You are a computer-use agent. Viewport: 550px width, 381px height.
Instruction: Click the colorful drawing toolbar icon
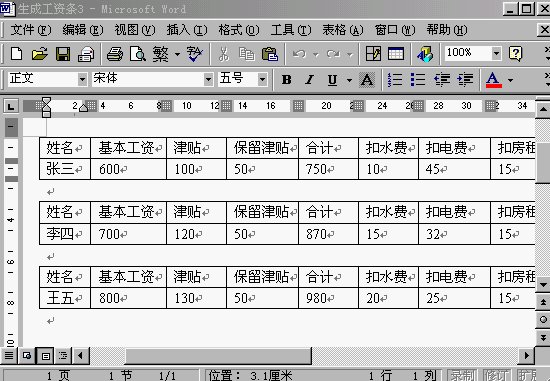click(x=425, y=54)
